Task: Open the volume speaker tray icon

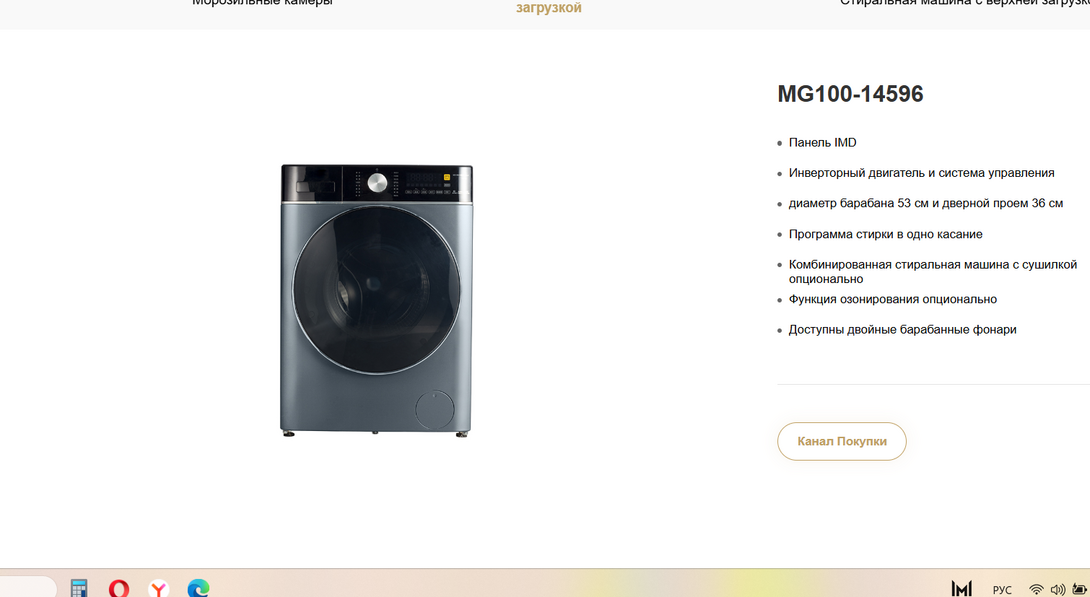Action: 1058,589
